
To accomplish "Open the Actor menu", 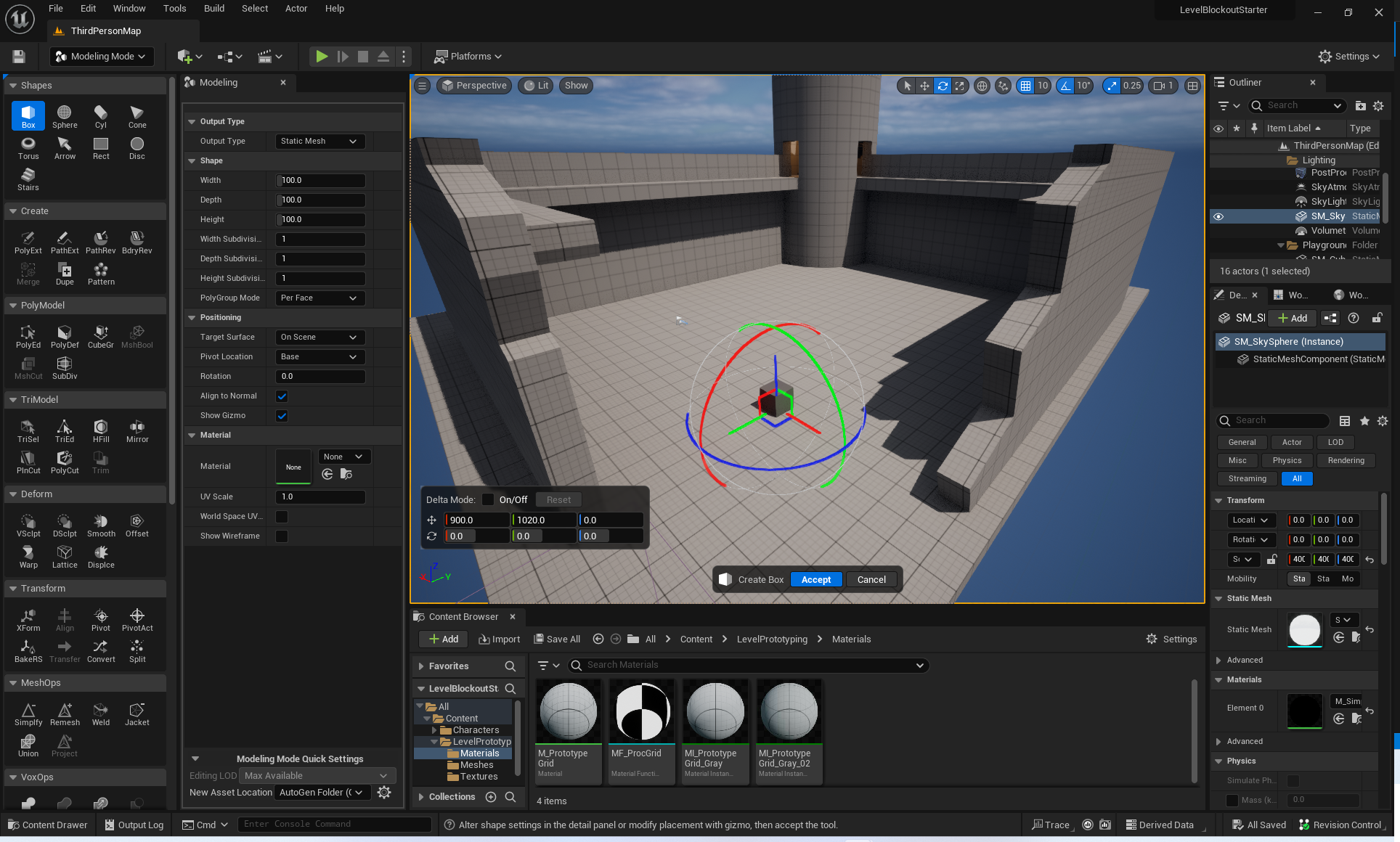I will point(296,9).
